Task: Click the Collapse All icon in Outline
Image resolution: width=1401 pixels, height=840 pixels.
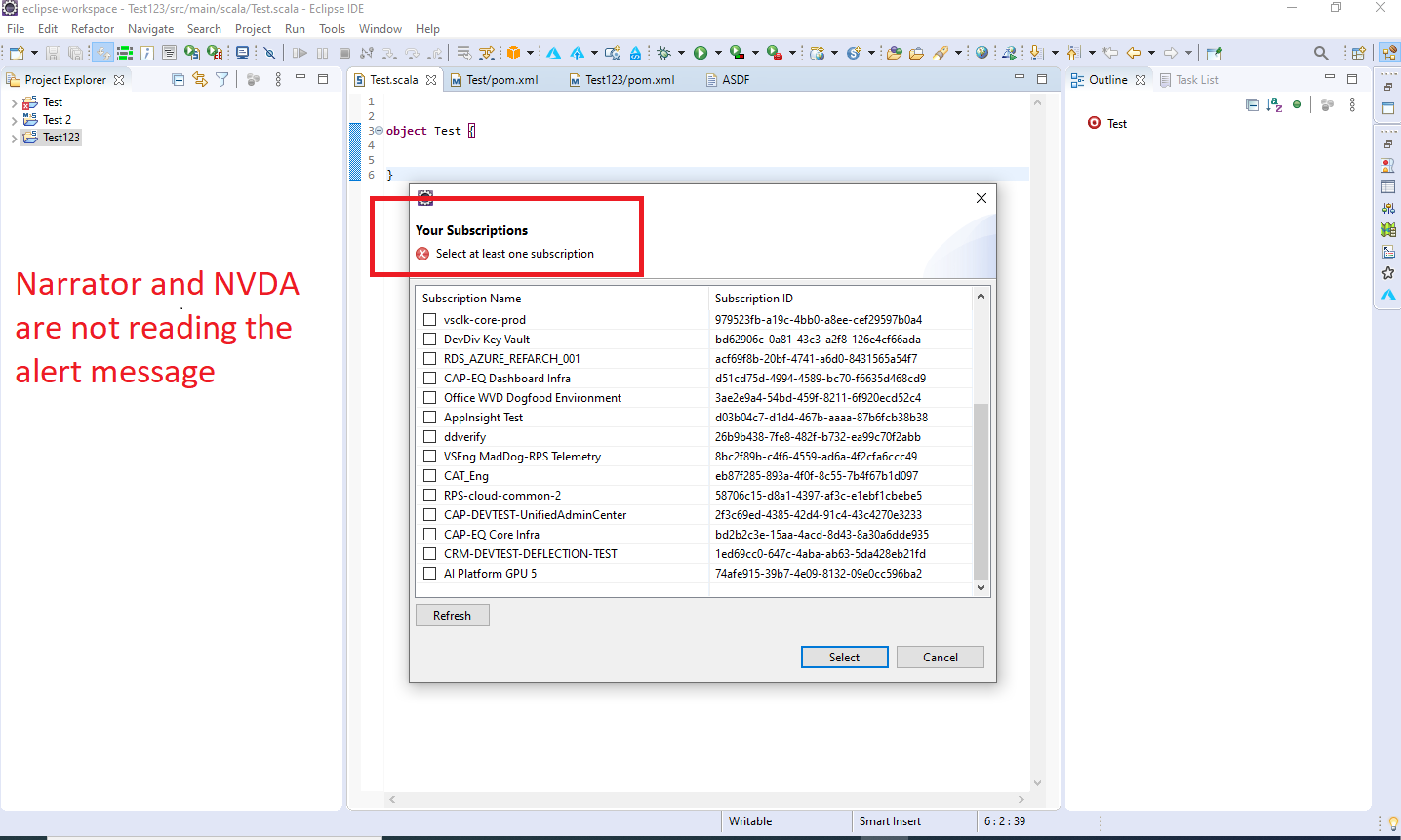Action: (x=1252, y=104)
